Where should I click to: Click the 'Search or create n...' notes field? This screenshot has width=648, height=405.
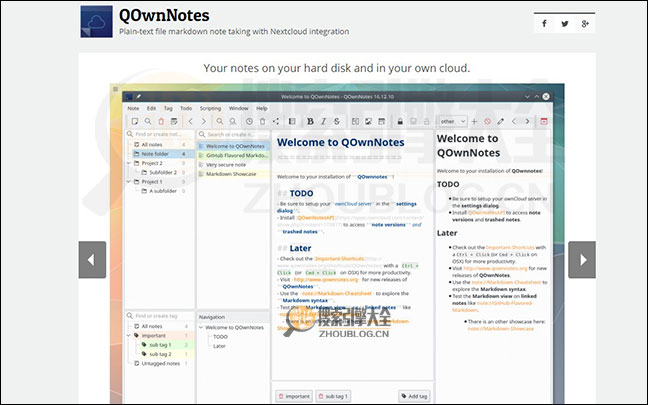tap(233, 134)
